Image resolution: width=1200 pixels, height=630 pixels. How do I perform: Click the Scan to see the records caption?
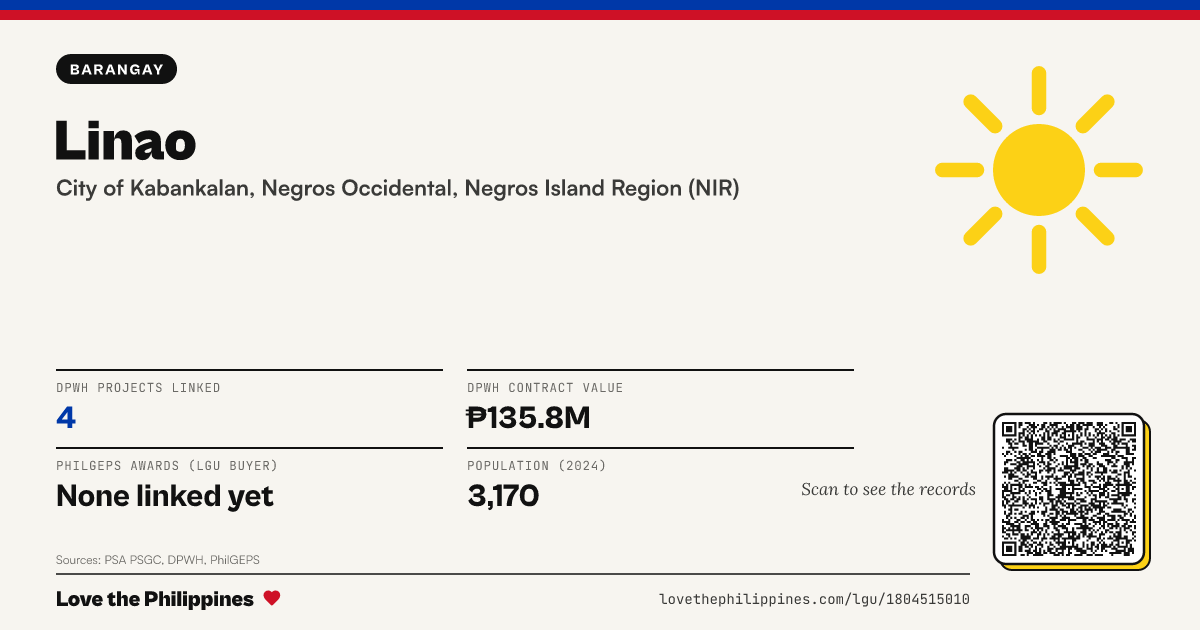coord(888,489)
